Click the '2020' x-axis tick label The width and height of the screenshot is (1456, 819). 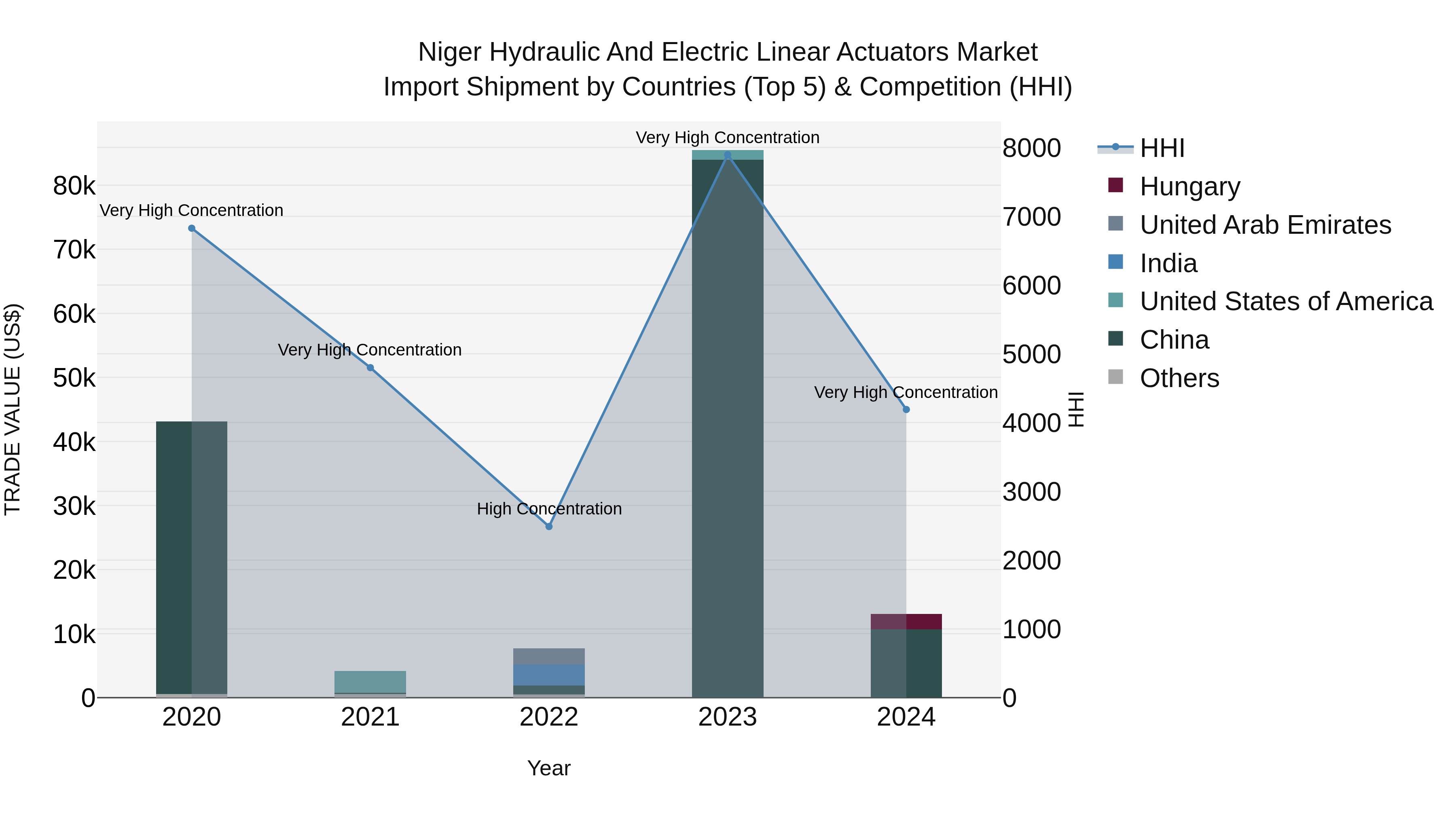pos(192,717)
